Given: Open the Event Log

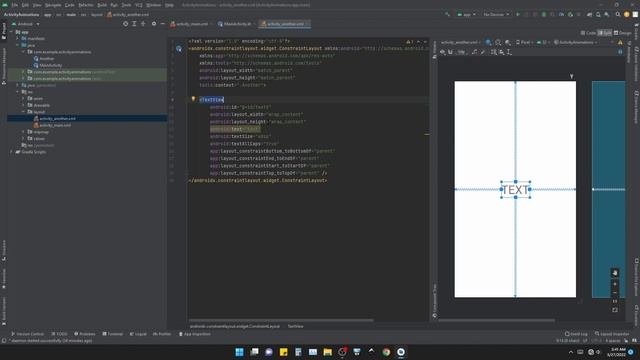Looking at the screenshot, I should coord(576,334).
